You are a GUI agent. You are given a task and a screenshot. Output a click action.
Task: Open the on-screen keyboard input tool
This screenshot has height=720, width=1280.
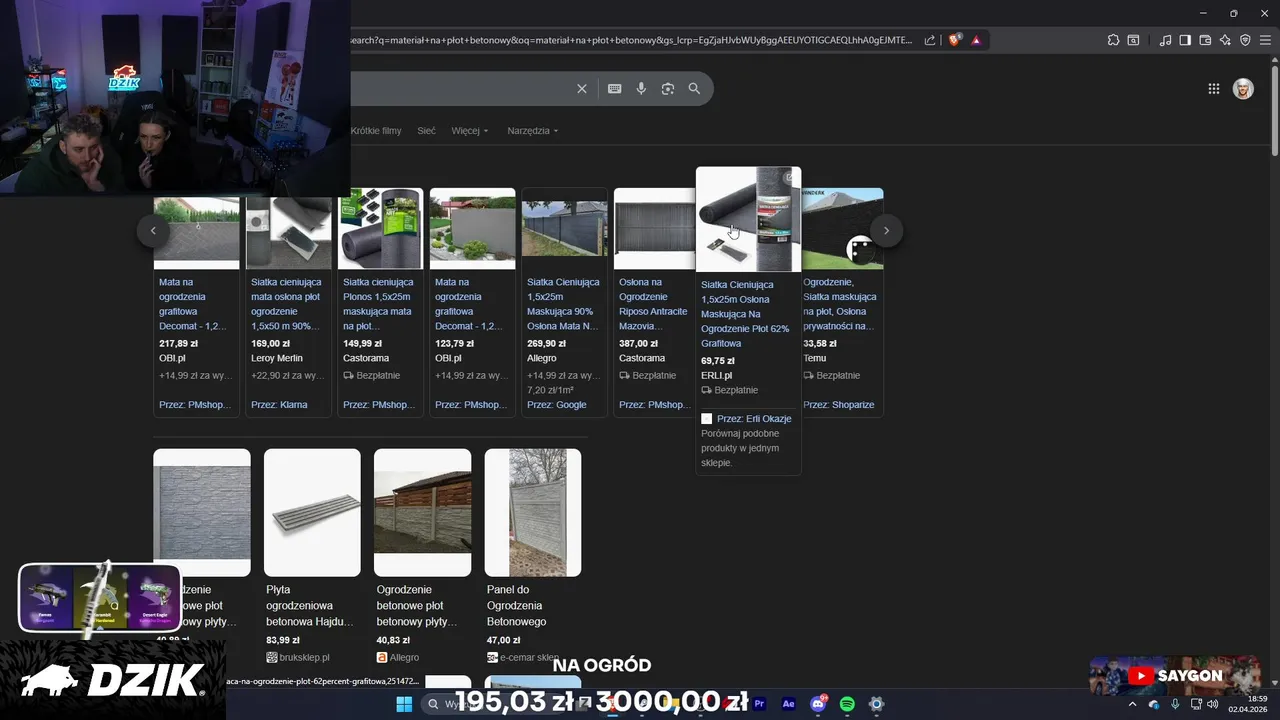pos(614,89)
